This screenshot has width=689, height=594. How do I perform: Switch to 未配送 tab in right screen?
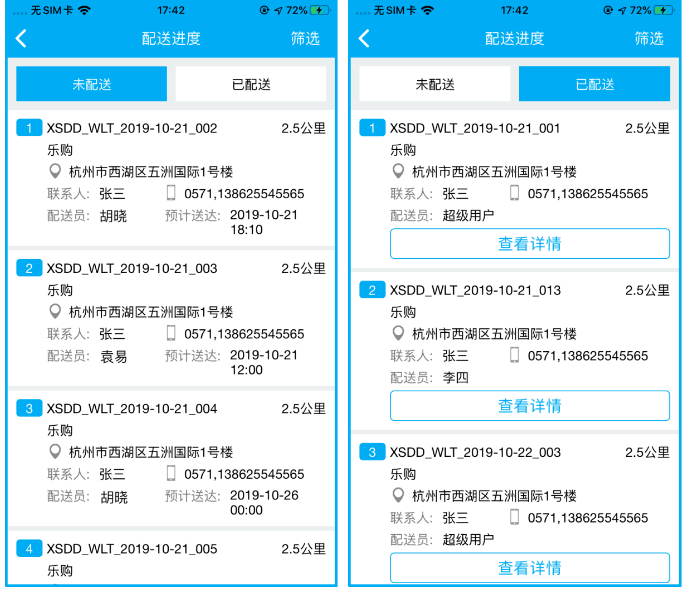(x=435, y=83)
